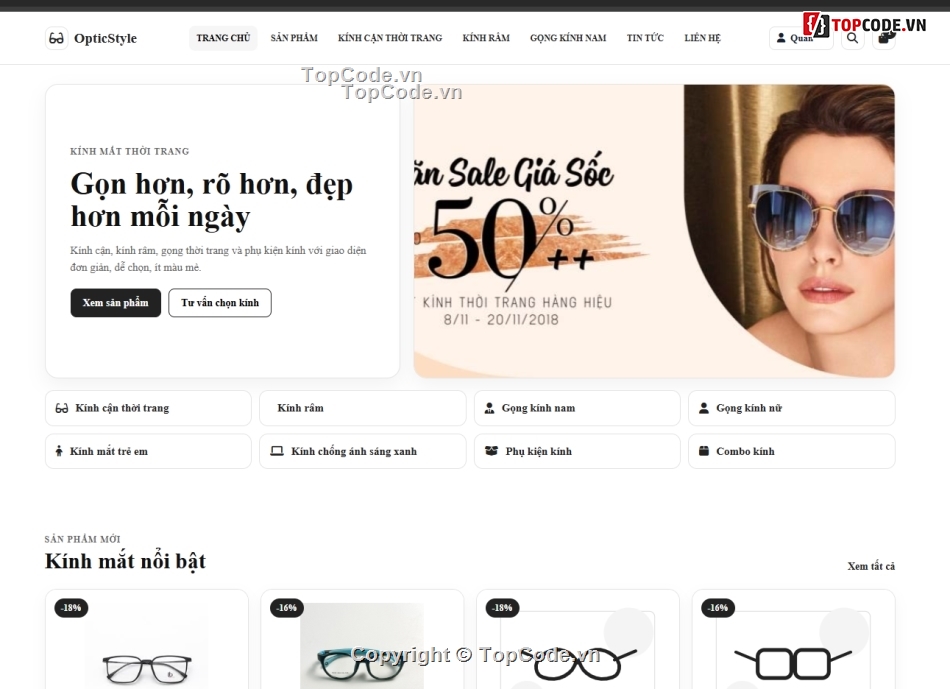Click the laptop icon beside Kính chống ánh sáng xanh
Viewport: 950px width, 689px height.
tap(277, 451)
